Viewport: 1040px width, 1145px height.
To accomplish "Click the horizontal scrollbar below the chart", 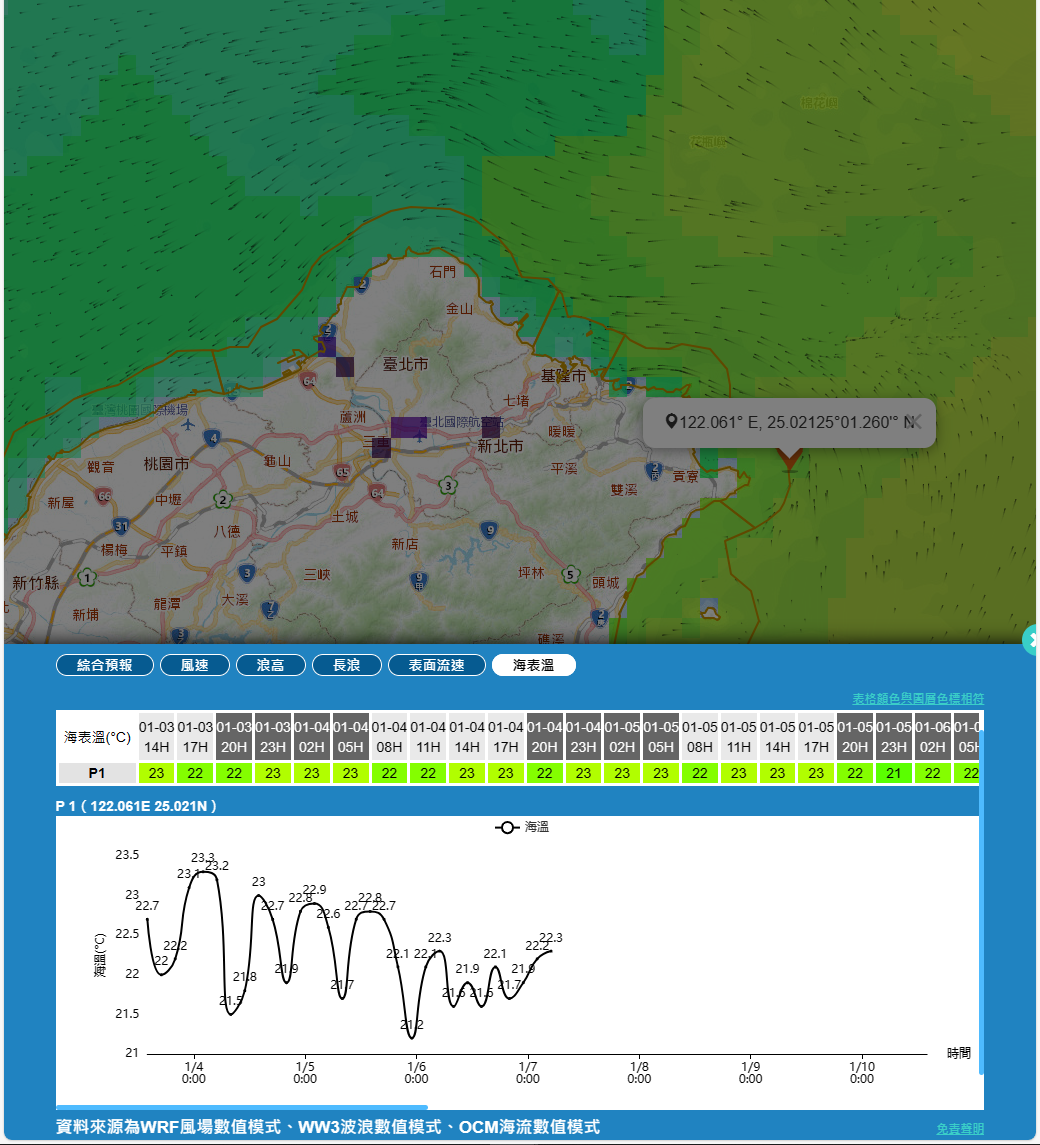I will point(242,1107).
